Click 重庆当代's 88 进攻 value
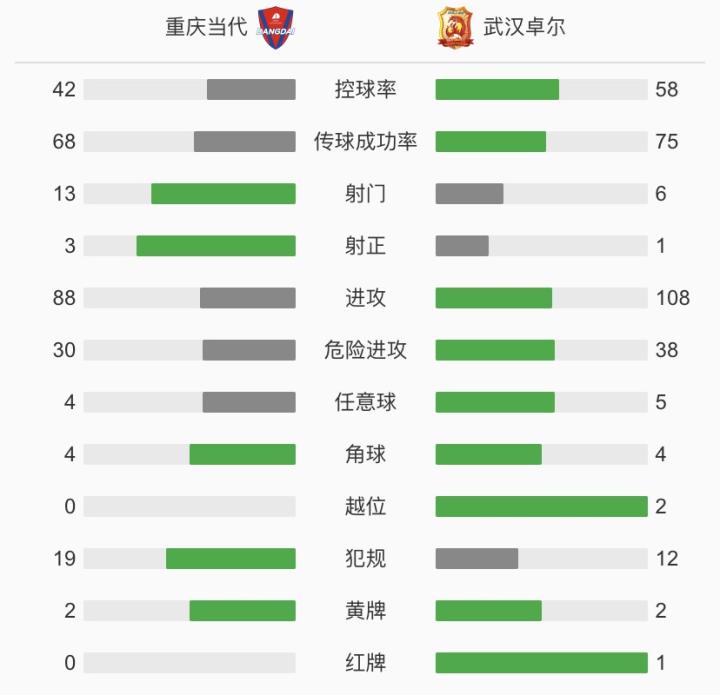 pyautogui.click(x=64, y=298)
